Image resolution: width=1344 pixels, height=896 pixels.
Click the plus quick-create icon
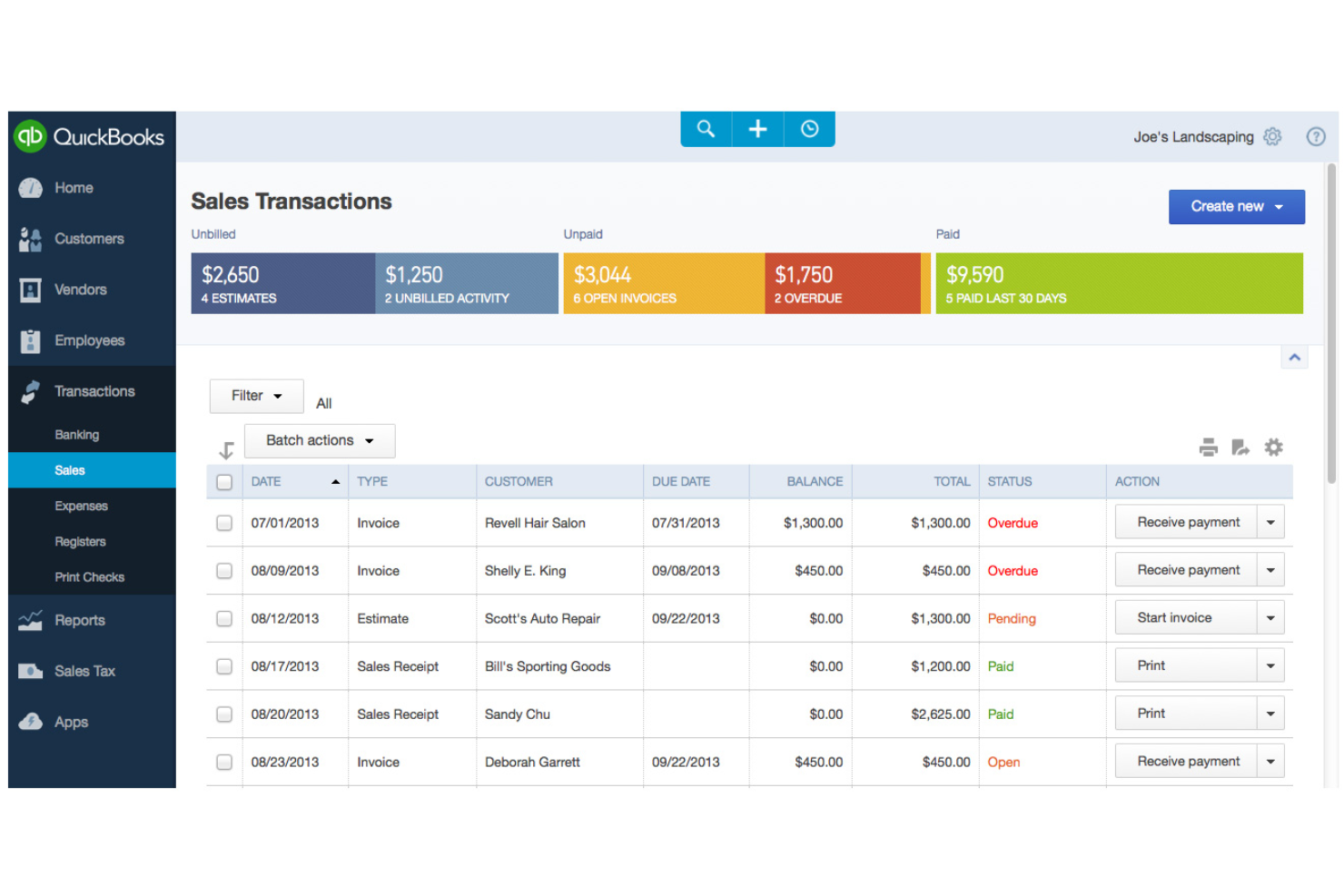pos(757,129)
